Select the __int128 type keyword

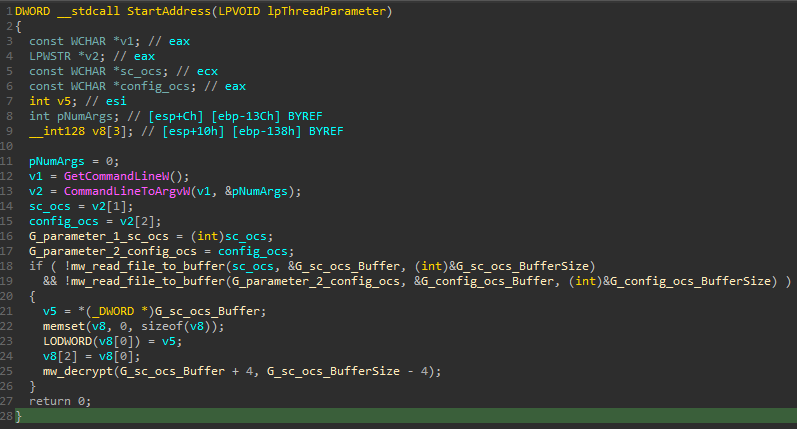pos(57,131)
